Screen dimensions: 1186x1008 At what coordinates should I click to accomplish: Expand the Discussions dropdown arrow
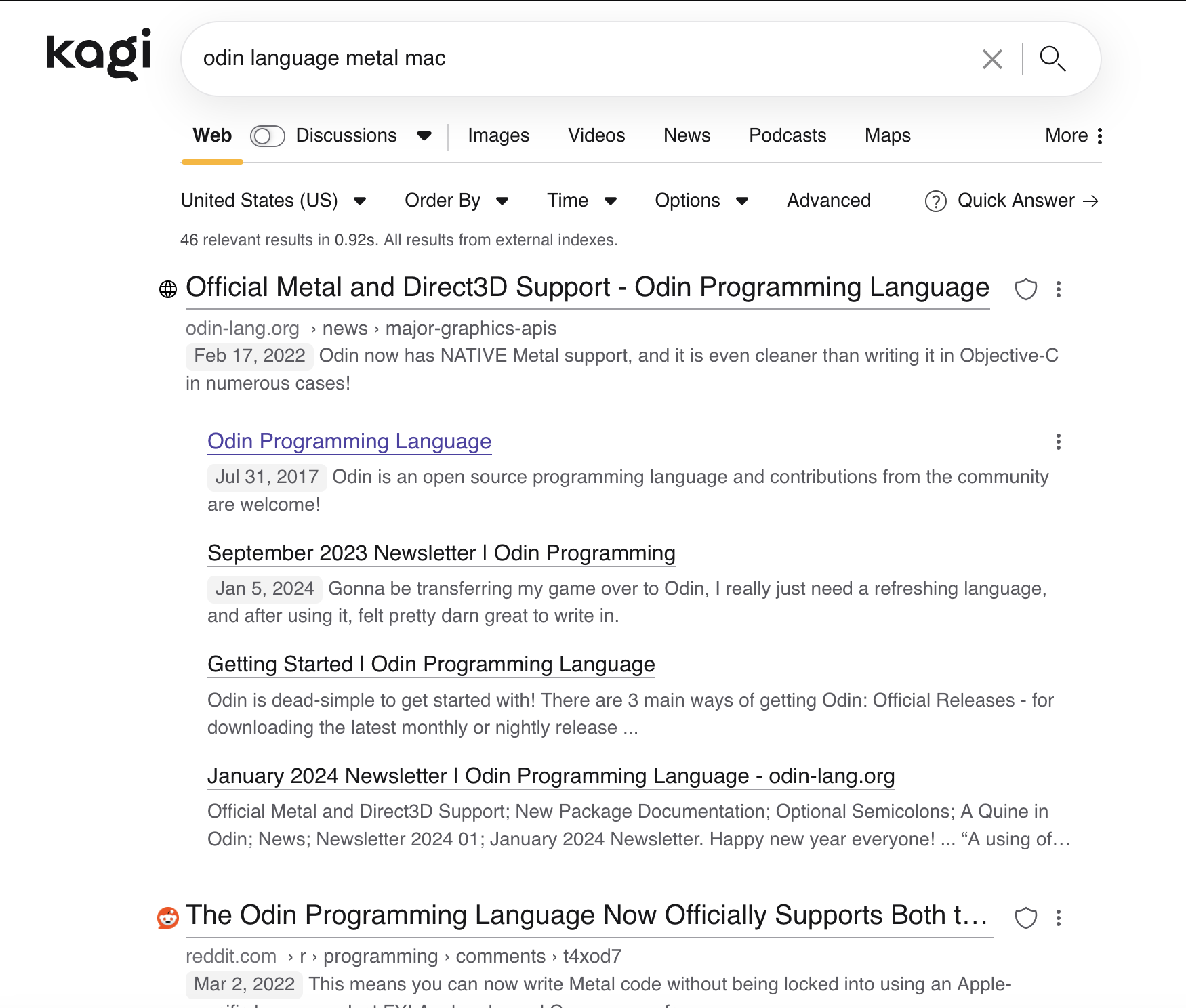pos(424,136)
